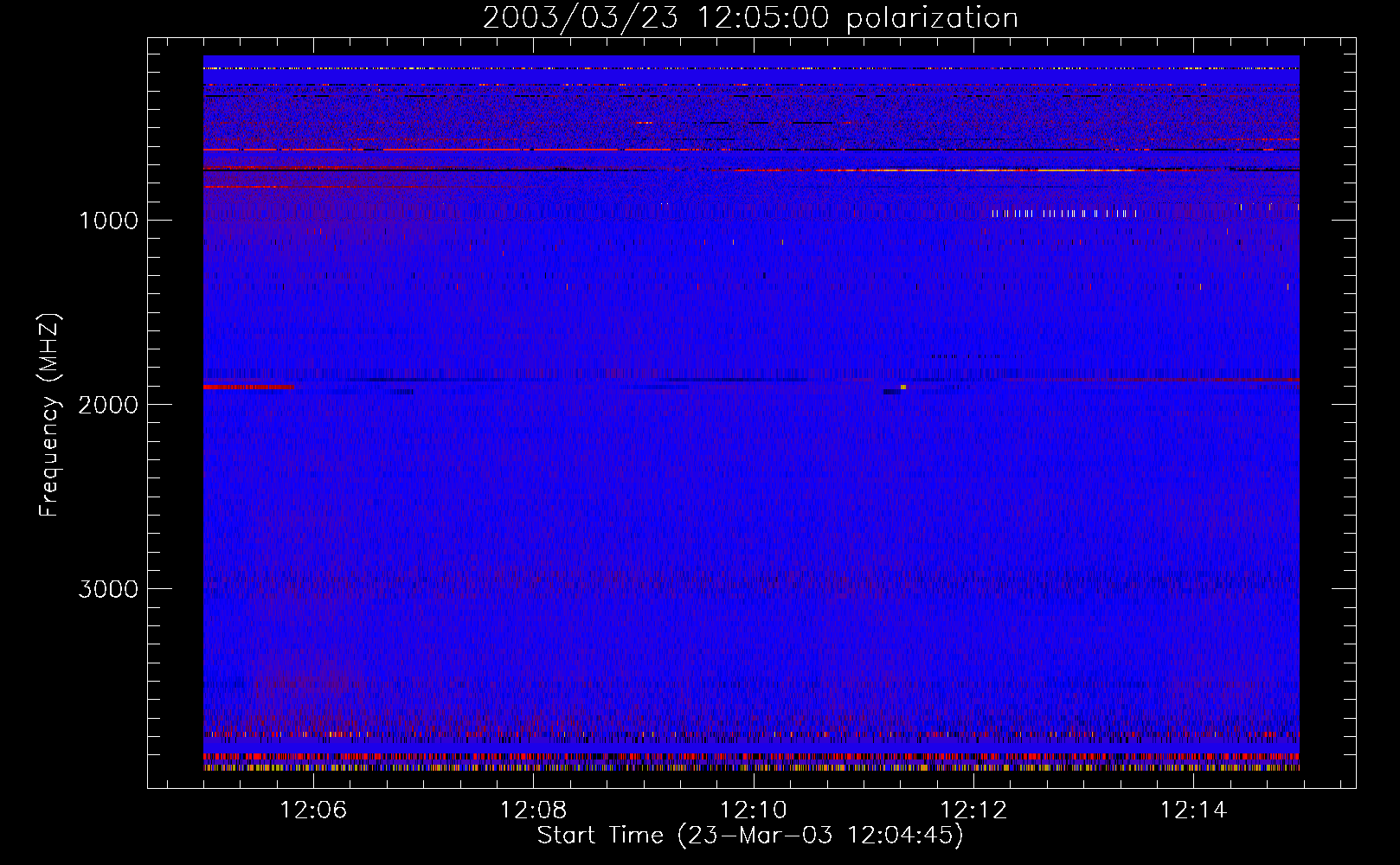The image size is (1400, 865).
Task: Click the 12:14 time tick label
Action: tap(1193, 811)
